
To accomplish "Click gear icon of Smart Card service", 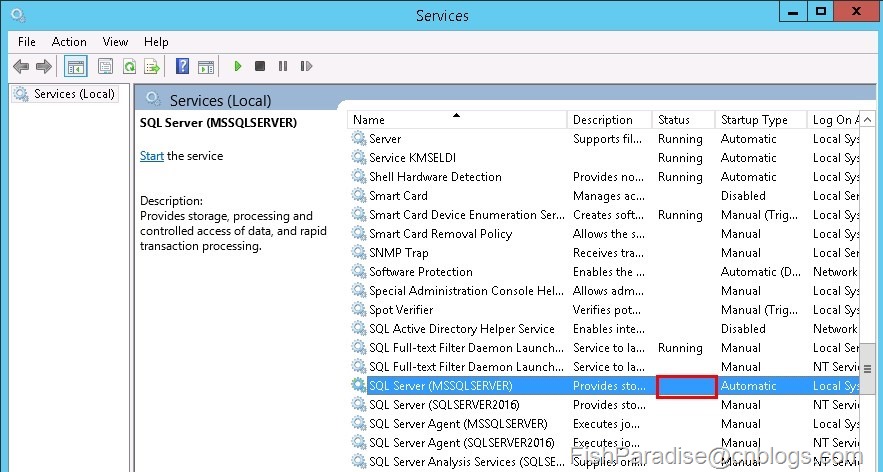I will [x=359, y=195].
